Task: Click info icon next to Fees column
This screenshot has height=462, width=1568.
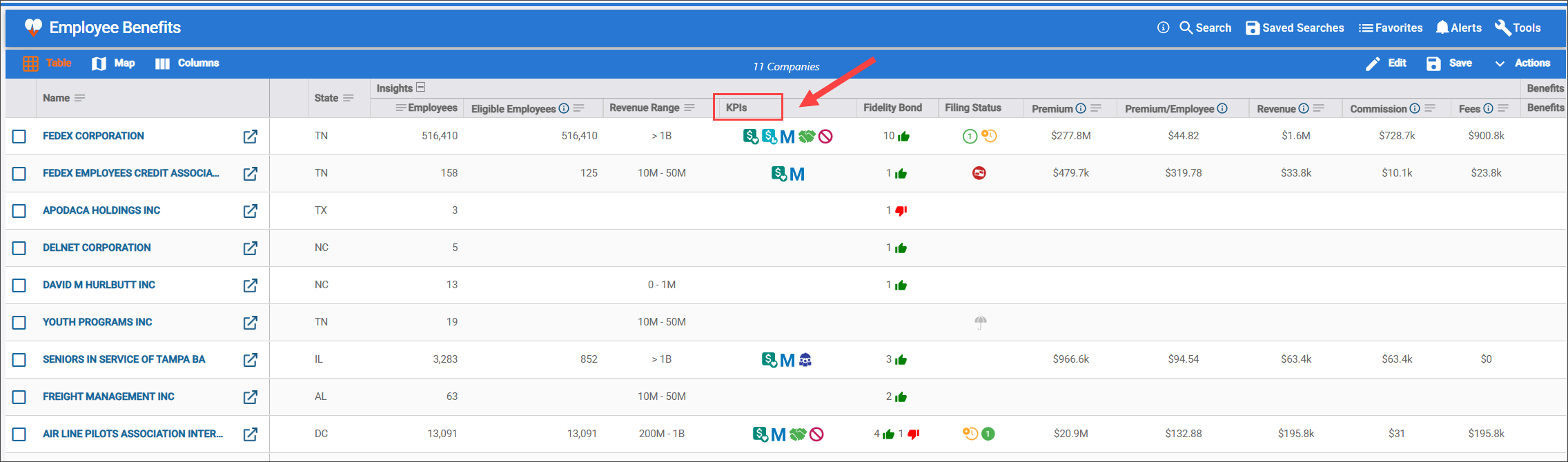Action: coord(1489,108)
